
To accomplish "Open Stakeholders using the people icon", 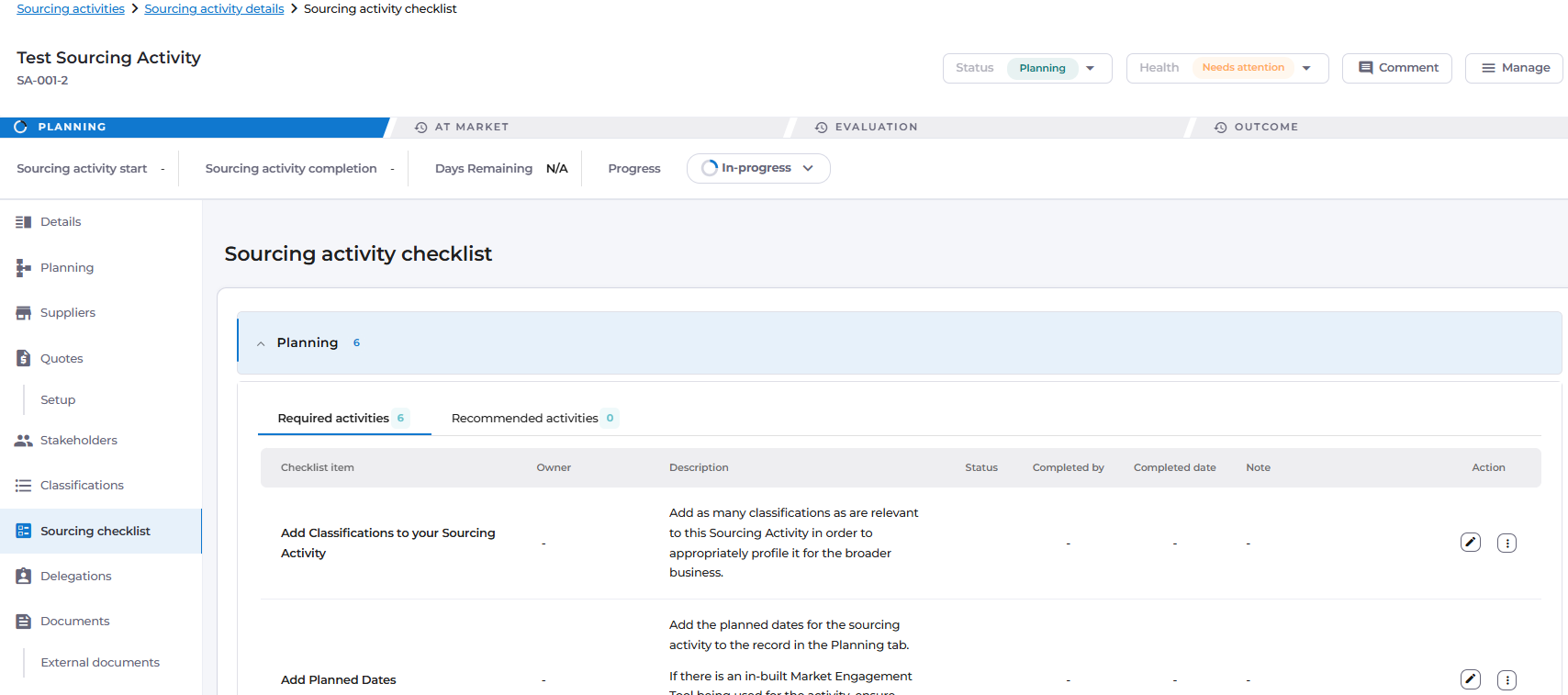I will coord(24,441).
